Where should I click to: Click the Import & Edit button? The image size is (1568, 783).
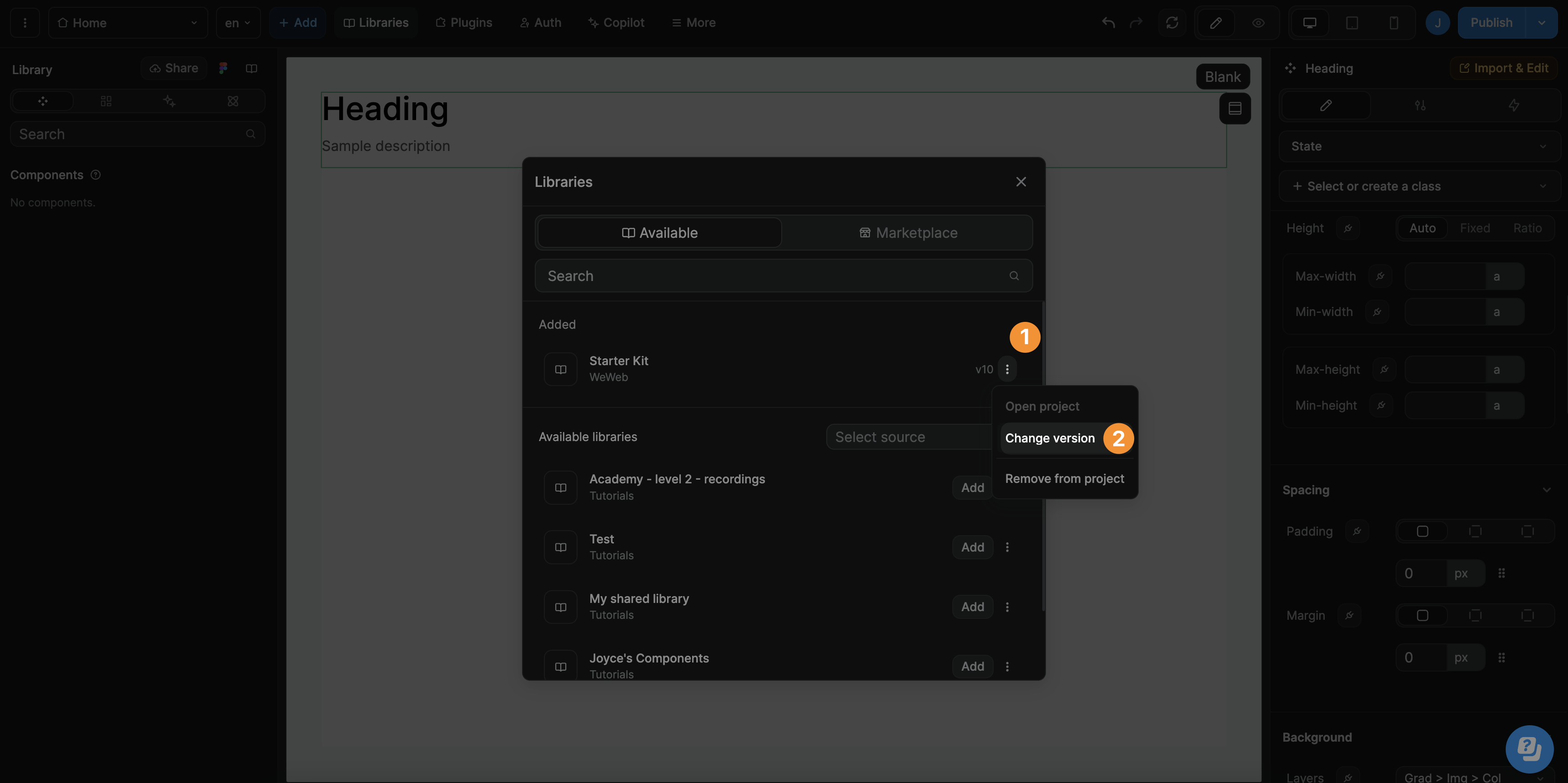pos(1503,68)
